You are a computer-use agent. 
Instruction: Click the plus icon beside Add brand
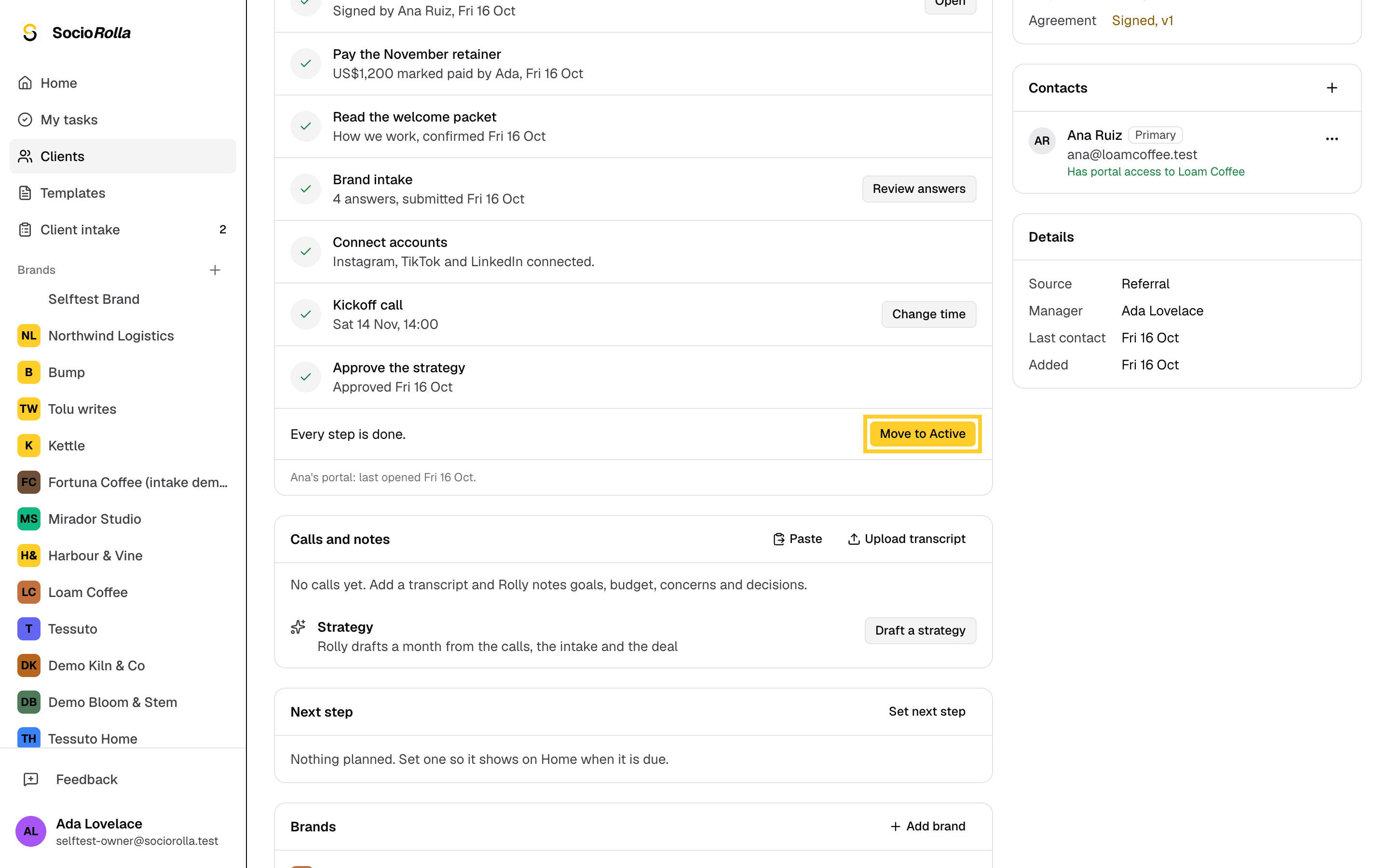coord(895,827)
